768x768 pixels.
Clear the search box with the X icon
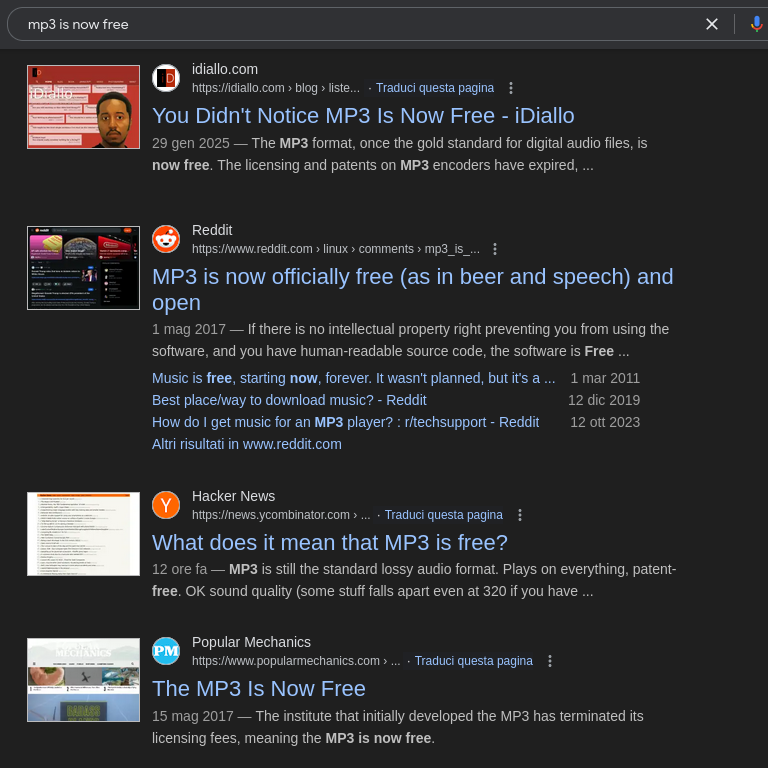[x=712, y=24]
